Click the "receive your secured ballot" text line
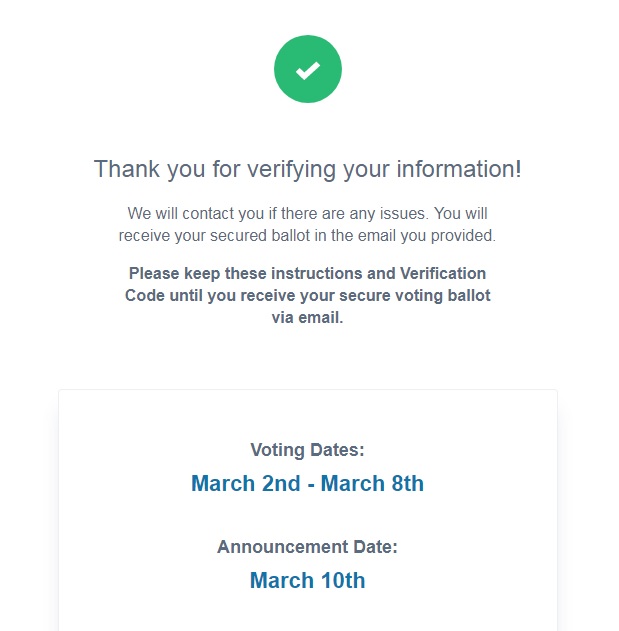 (307, 235)
